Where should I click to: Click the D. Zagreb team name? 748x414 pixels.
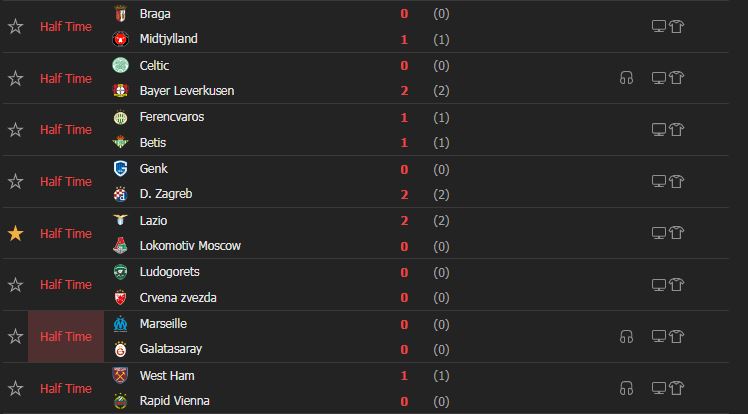(166, 194)
